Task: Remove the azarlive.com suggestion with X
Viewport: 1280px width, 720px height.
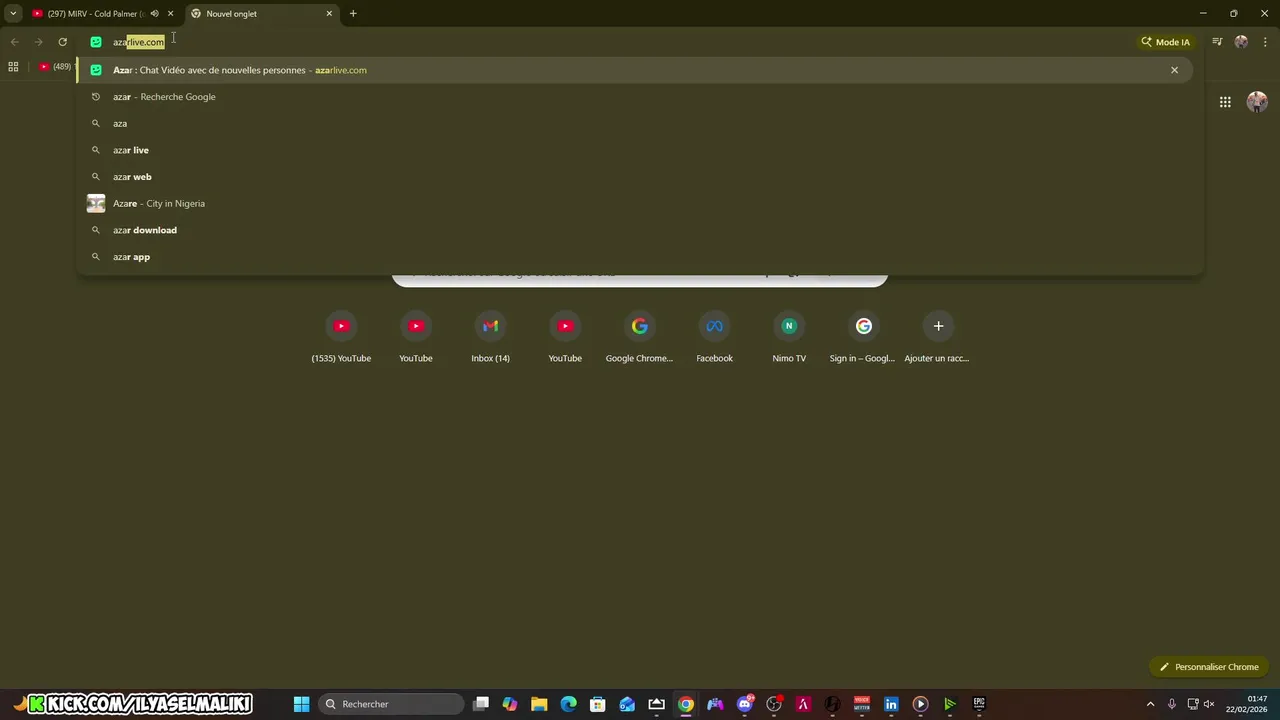Action: [x=1174, y=70]
